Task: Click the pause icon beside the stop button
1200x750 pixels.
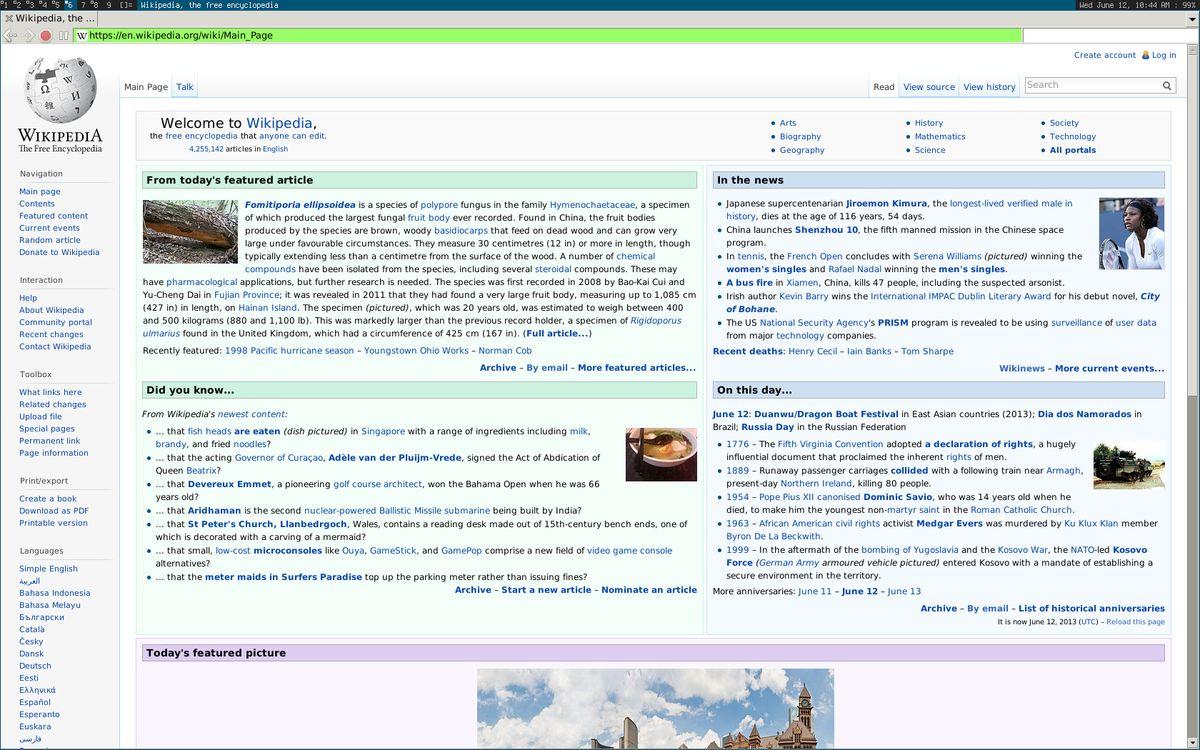Action: point(63,36)
